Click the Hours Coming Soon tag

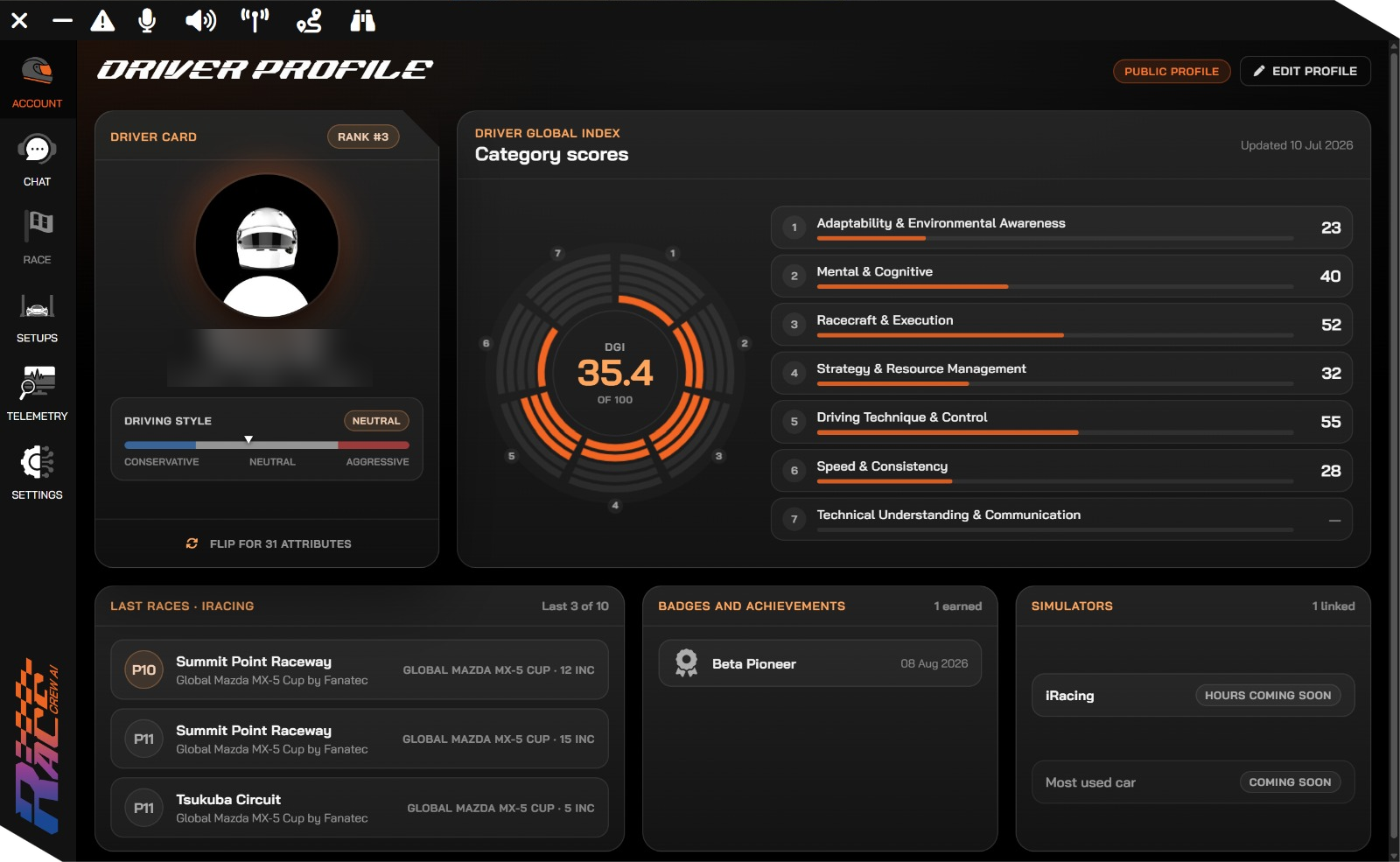(1268, 695)
